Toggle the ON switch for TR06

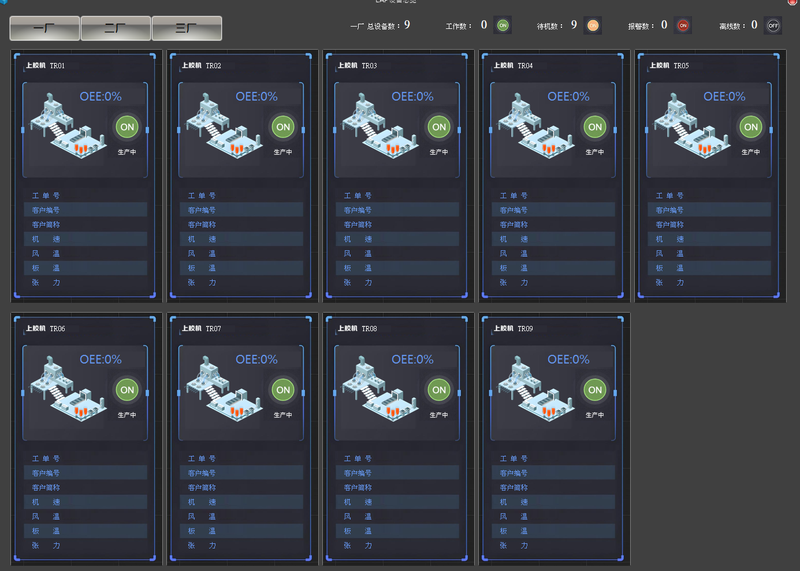pyautogui.click(x=127, y=390)
